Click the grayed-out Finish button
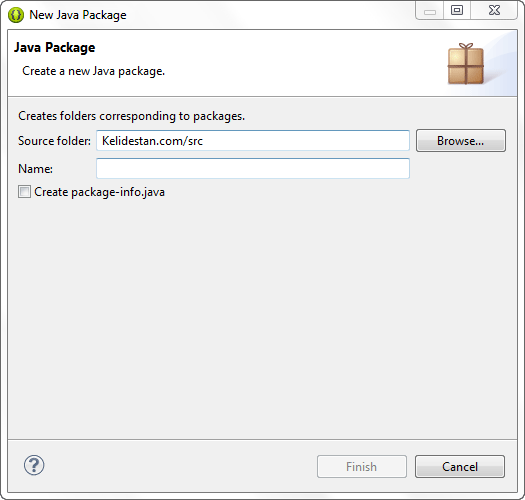 [362, 467]
